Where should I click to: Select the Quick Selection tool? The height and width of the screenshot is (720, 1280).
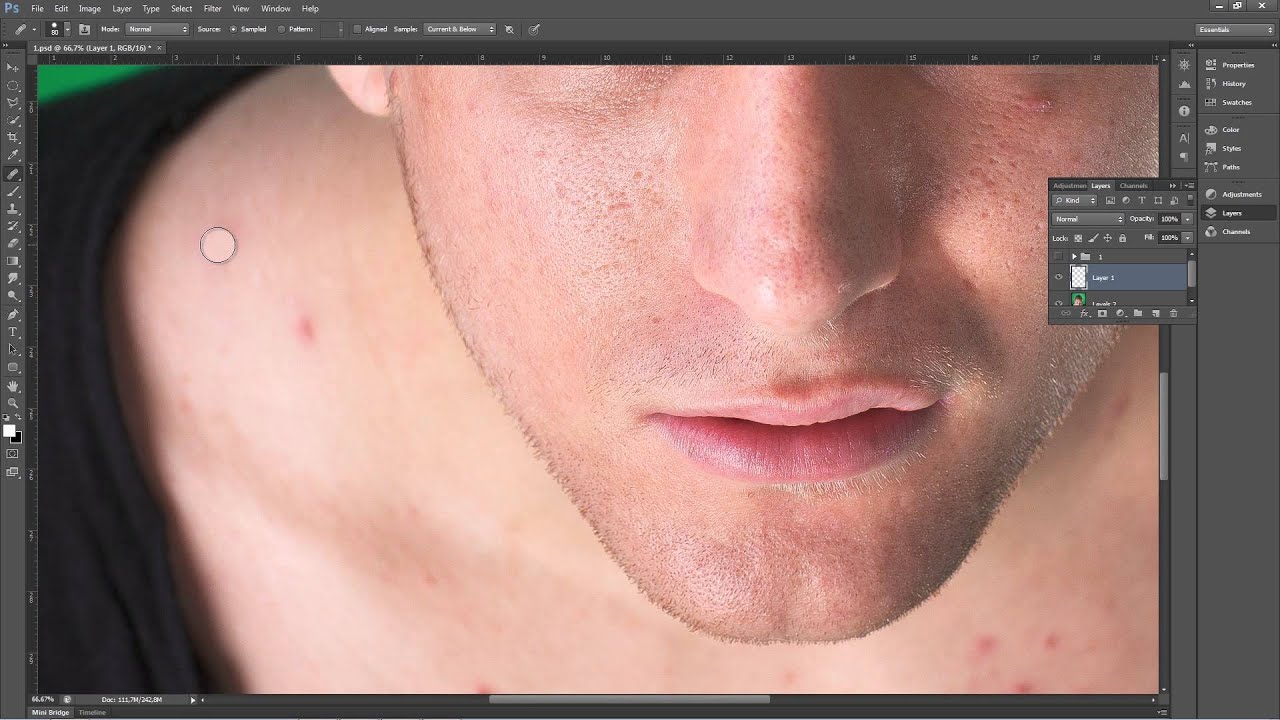click(13, 120)
